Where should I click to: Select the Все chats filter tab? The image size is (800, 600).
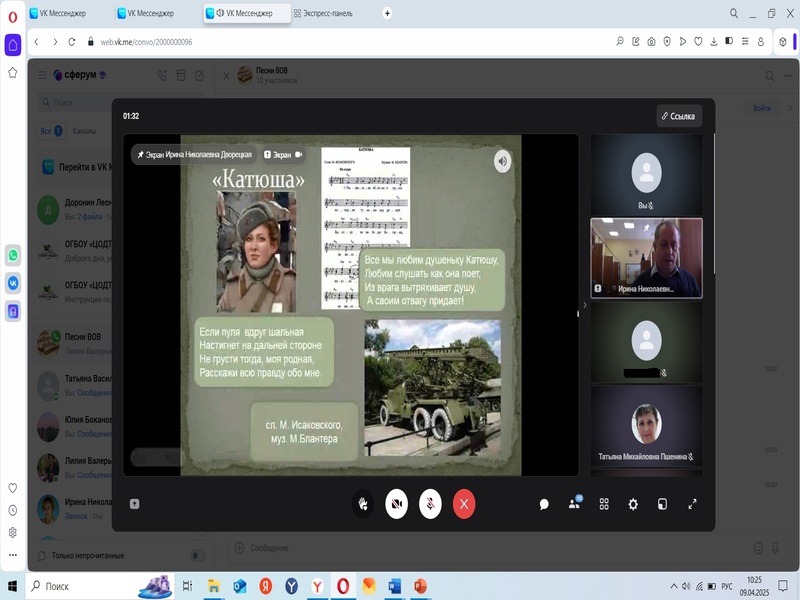pos(51,131)
